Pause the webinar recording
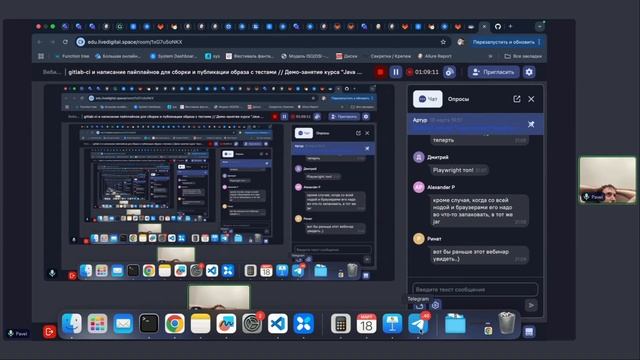Viewport: 640px width, 360px height. point(396,72)
